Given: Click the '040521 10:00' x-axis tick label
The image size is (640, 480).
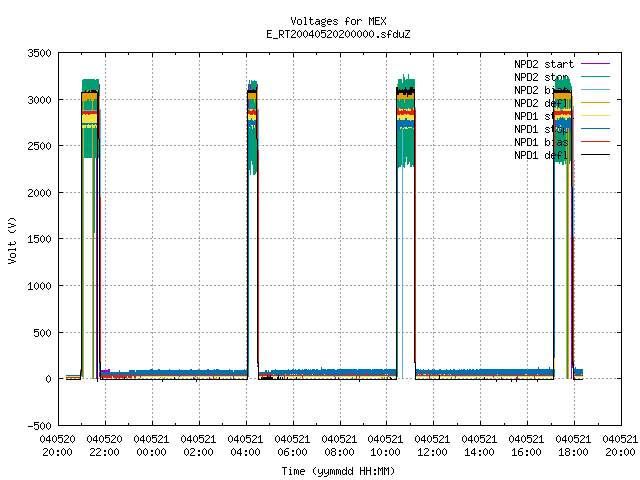Looking at the screenshot, I should click(x=385, y=446).
